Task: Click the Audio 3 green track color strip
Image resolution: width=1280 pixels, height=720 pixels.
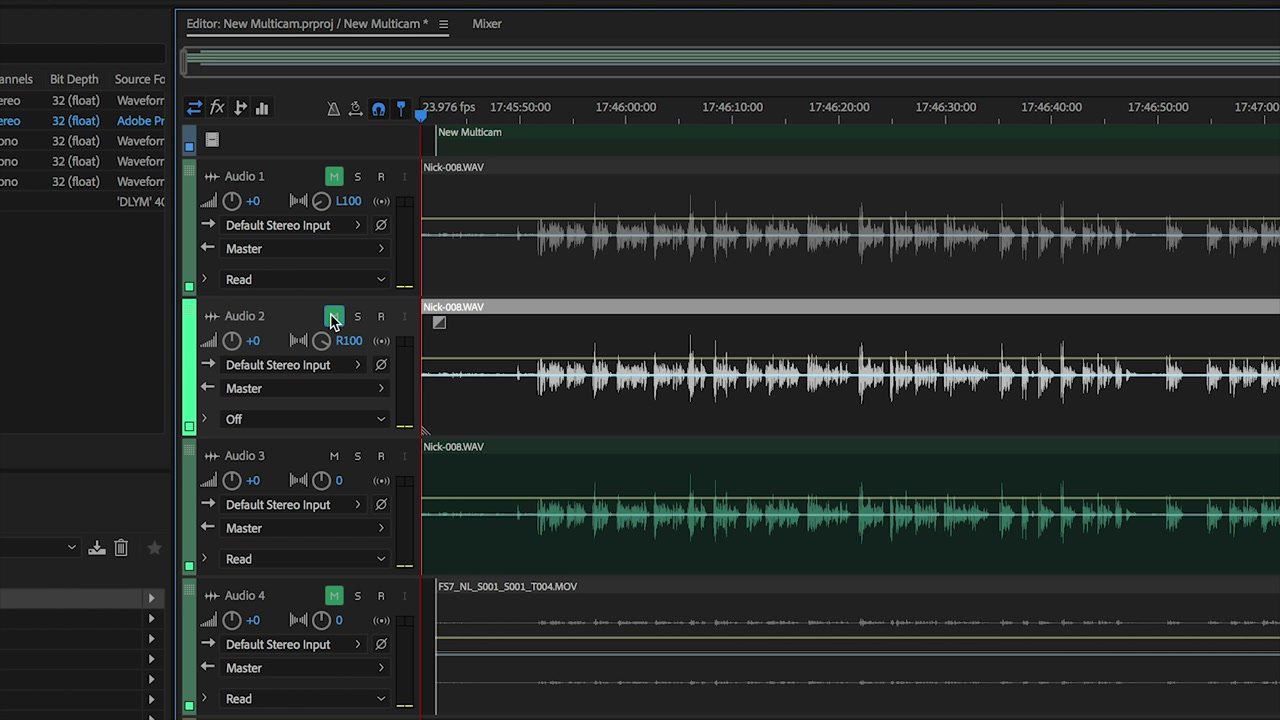Action: (189, 506)
